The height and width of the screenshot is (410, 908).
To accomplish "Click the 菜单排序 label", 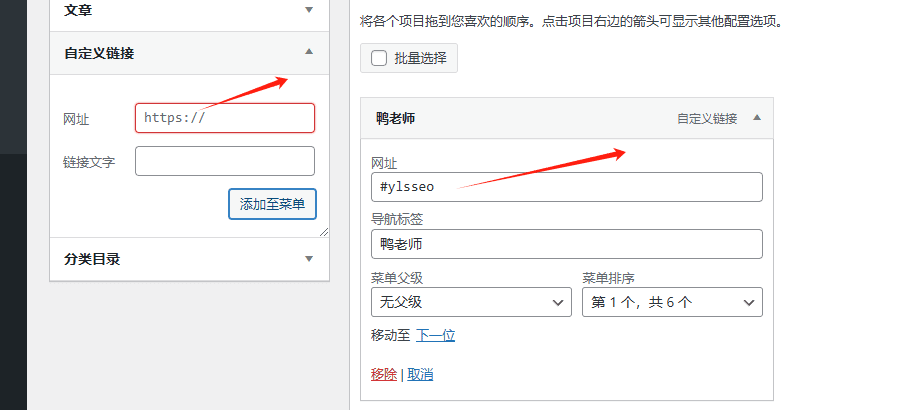I will pyautogui.click(x=608, y=278).
